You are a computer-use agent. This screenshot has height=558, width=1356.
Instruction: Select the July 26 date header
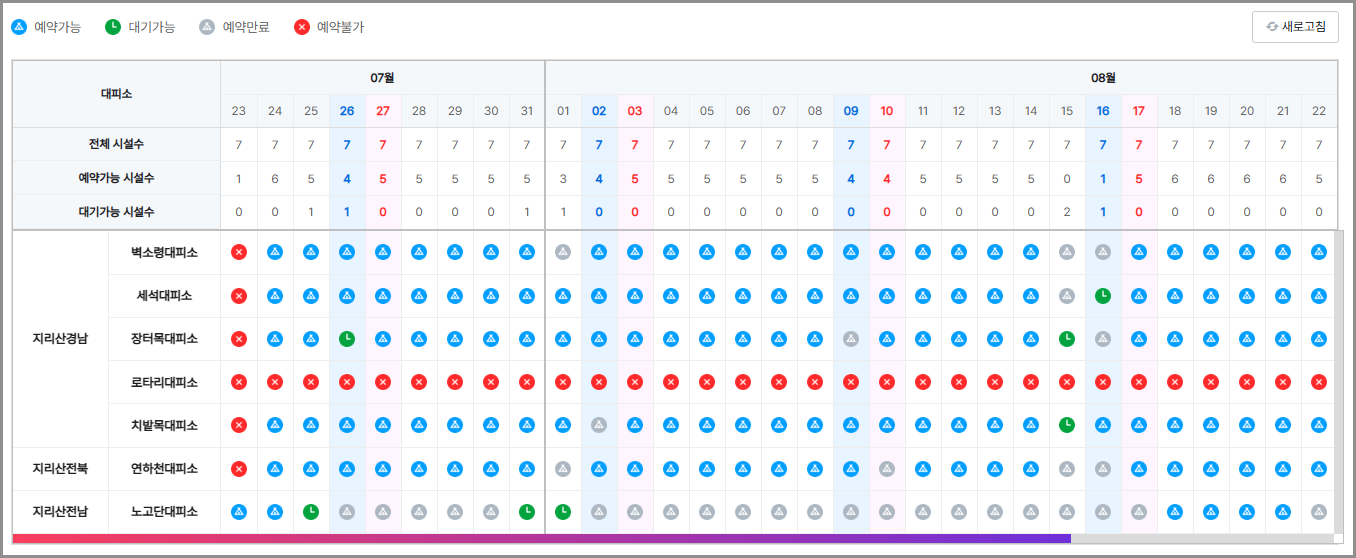pos(347,111)
